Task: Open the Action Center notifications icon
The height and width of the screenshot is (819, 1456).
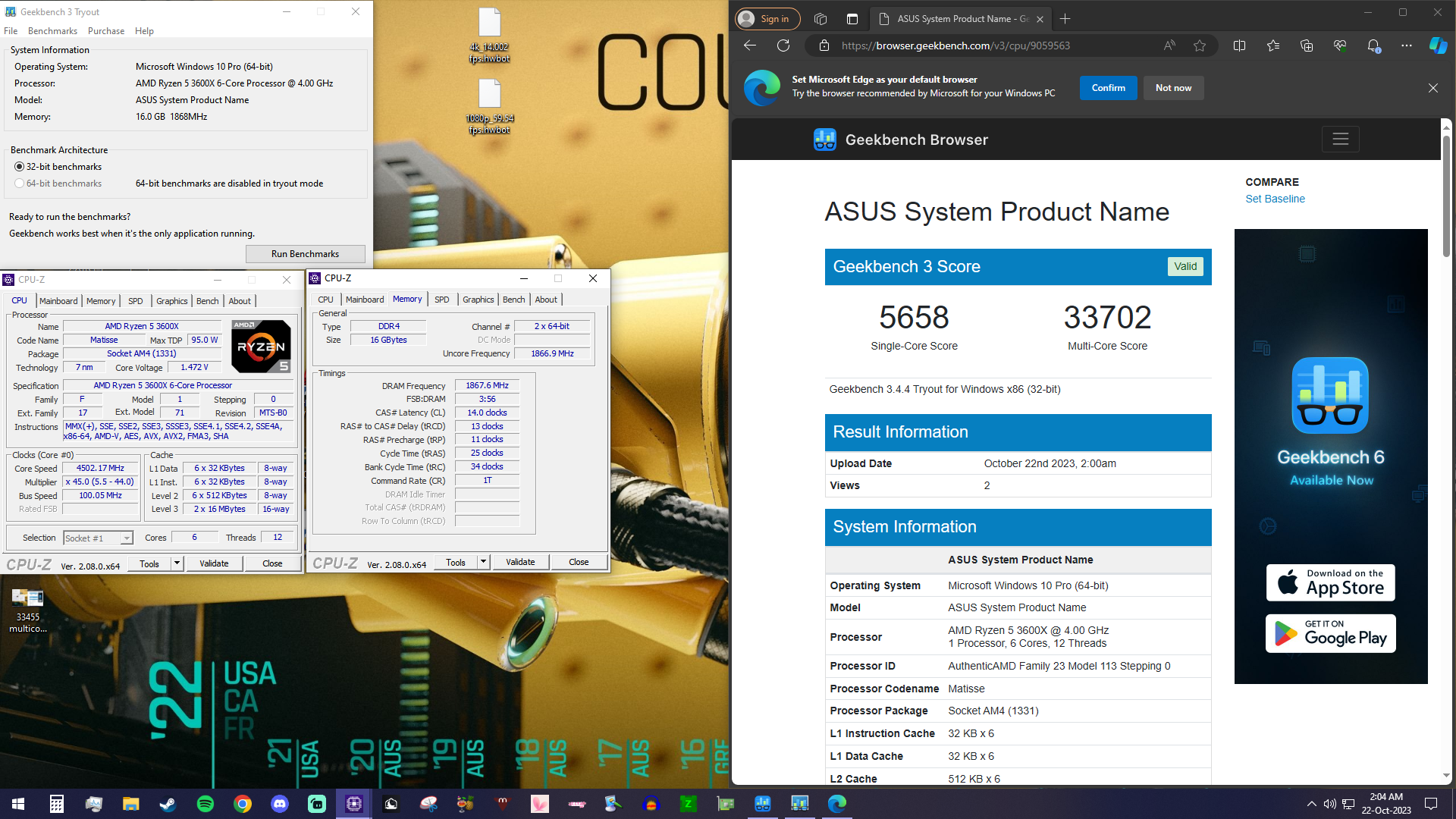Action: (1431, 804)
